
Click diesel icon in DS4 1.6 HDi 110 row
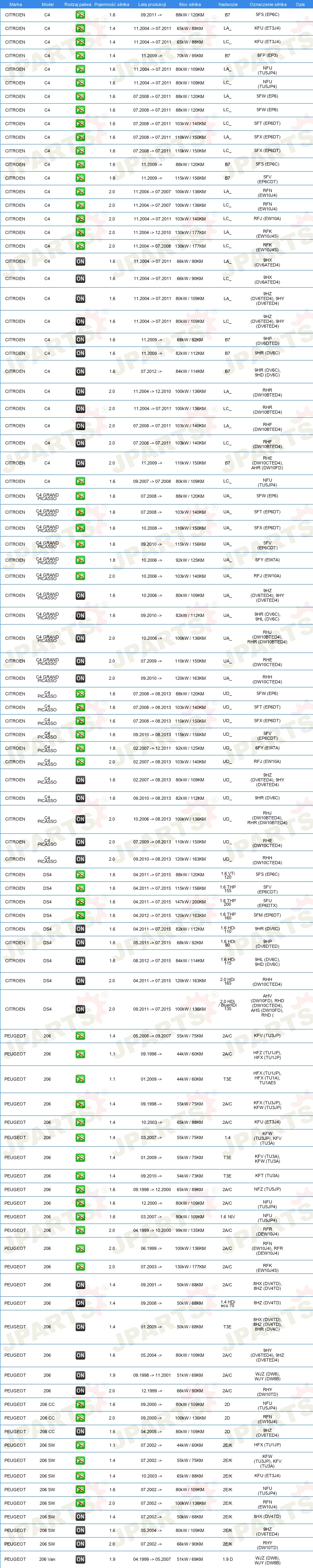coord(80,929)
